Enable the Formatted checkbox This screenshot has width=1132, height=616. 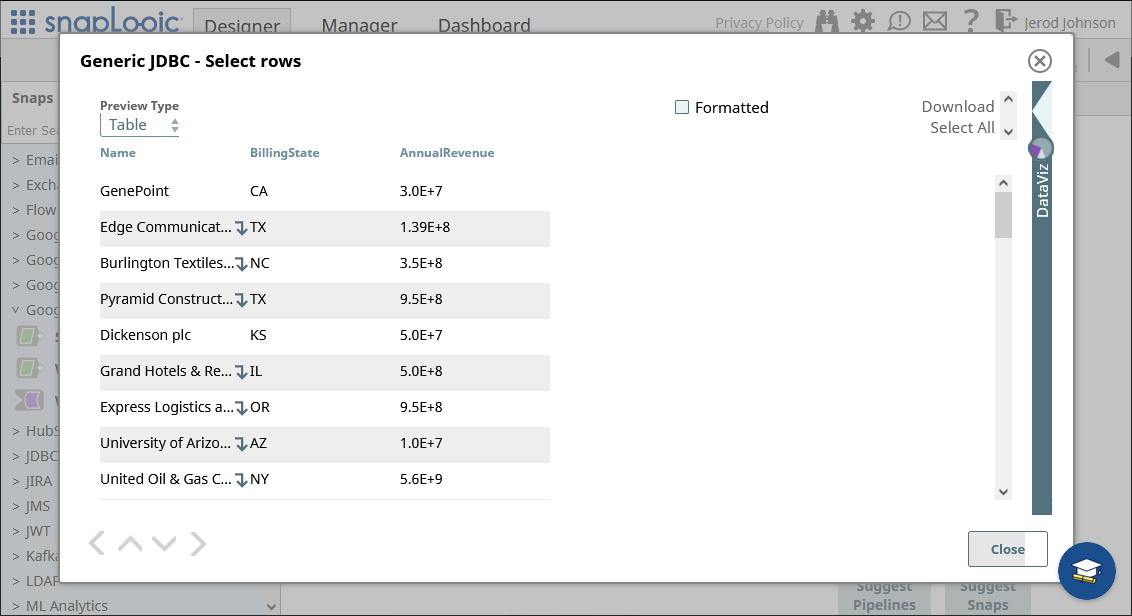[x=682, y=107]
